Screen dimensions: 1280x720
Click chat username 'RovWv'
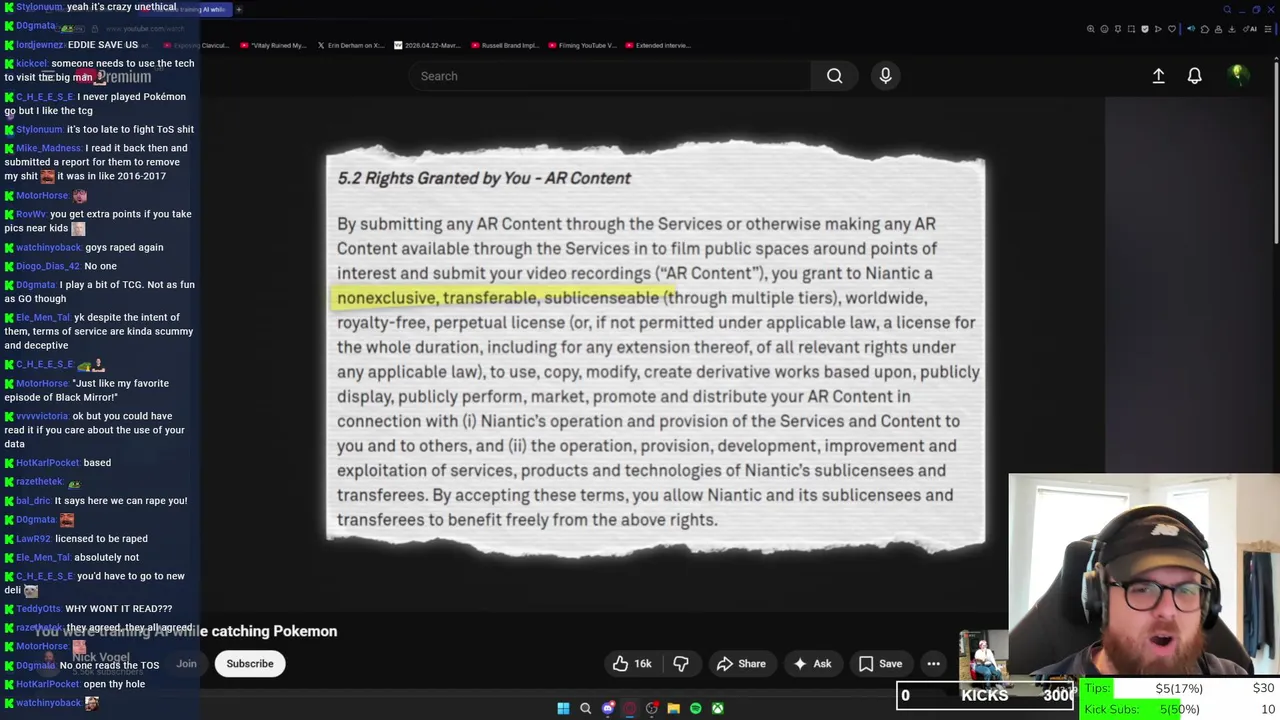coord(31,214)
